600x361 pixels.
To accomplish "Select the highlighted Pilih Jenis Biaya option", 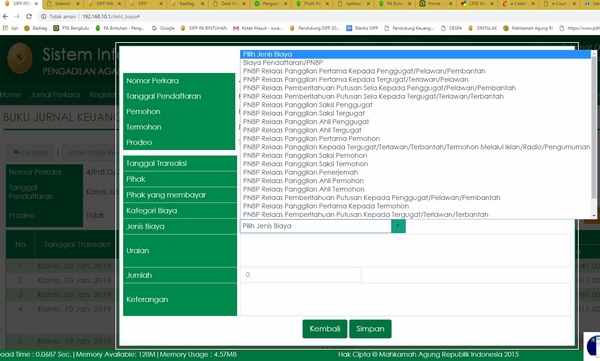I will (416, 54).
